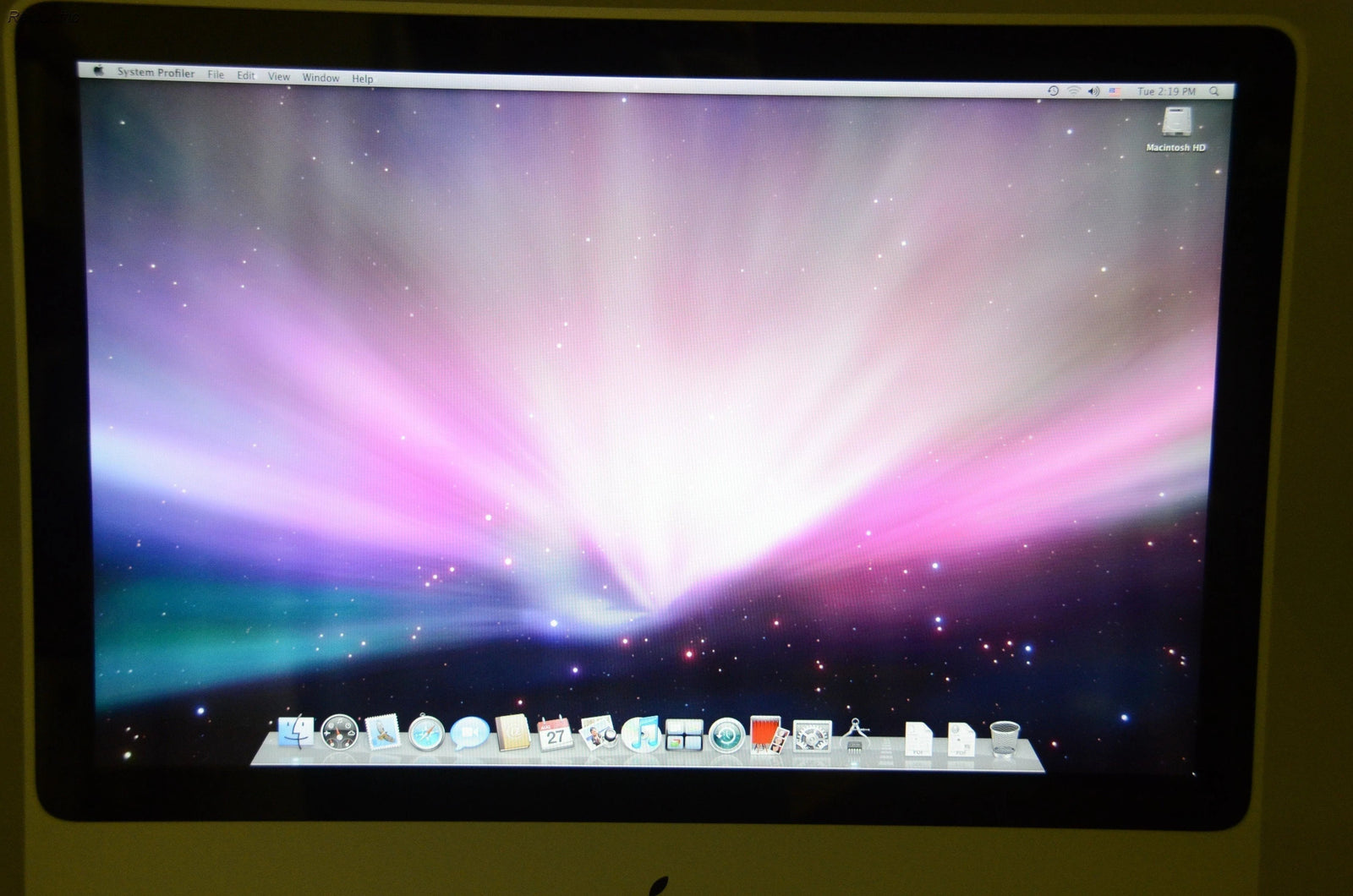Viewport: 1353px width, 896px height.
Task: Open the Trash in the Dock
Action: (1005, 738)
